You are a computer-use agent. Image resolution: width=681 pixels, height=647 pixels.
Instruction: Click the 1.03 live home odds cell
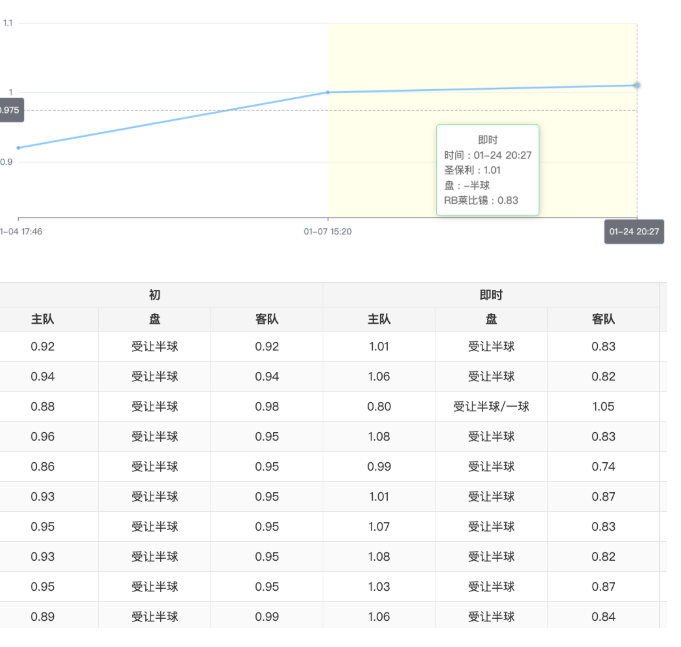[379, 587]
